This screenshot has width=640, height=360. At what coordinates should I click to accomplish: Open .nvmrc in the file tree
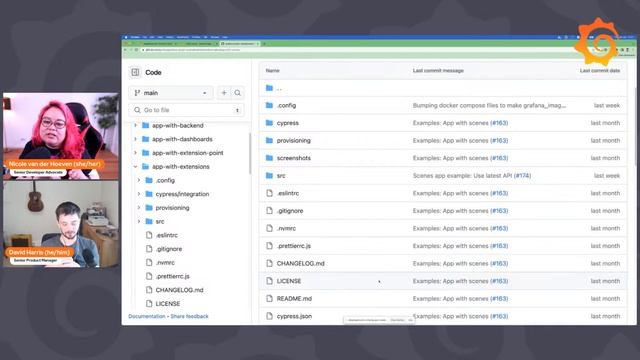pos(165,262)
